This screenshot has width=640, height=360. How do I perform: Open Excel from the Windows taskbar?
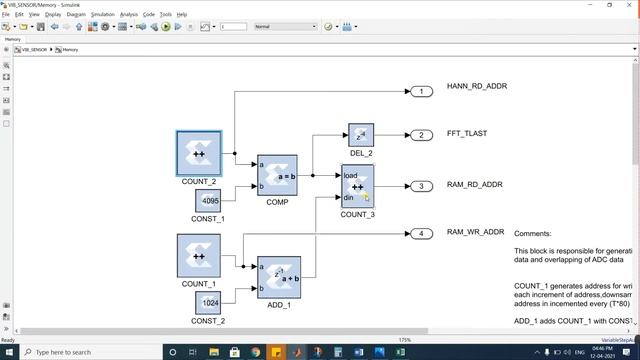point(400,352)
